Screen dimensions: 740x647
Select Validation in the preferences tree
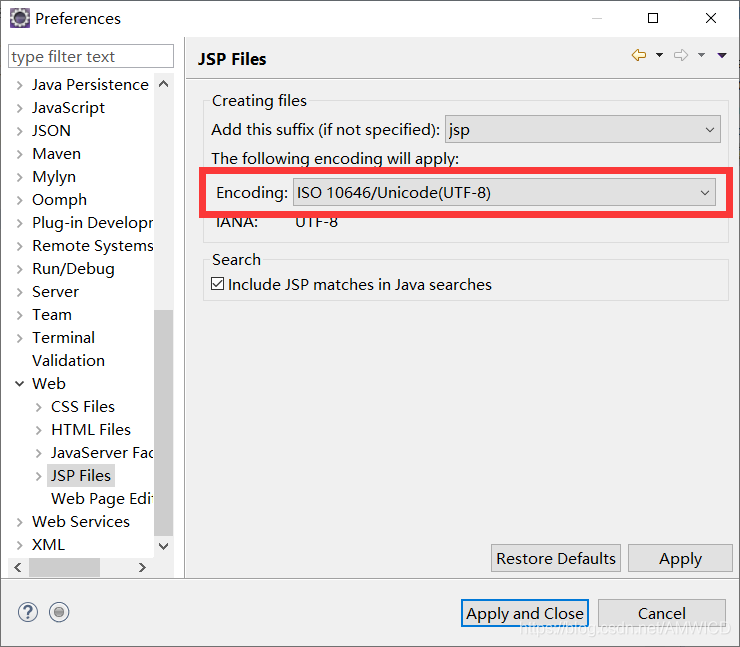coord(68,361)
